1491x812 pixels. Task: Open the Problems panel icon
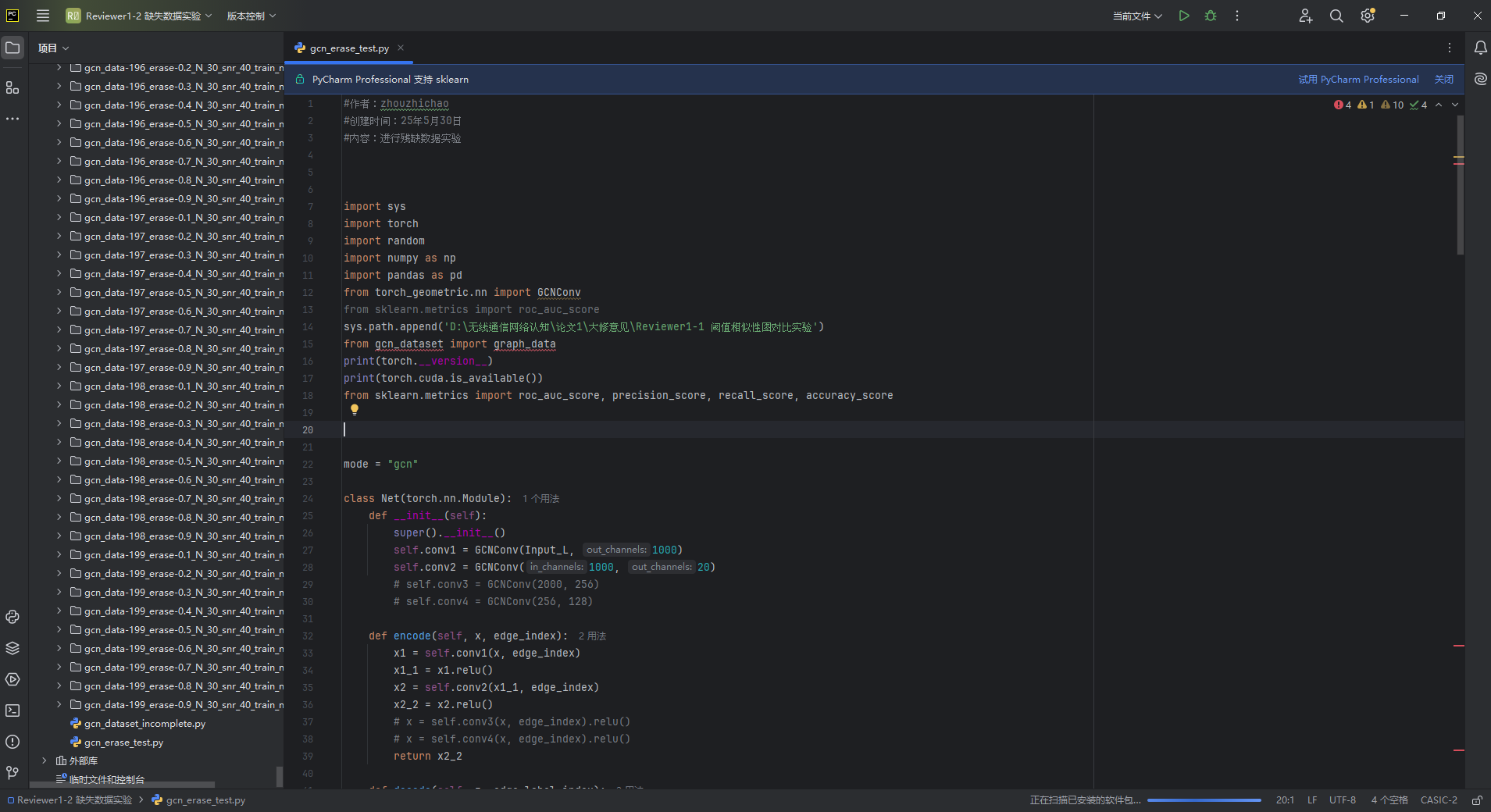point(12,742)
